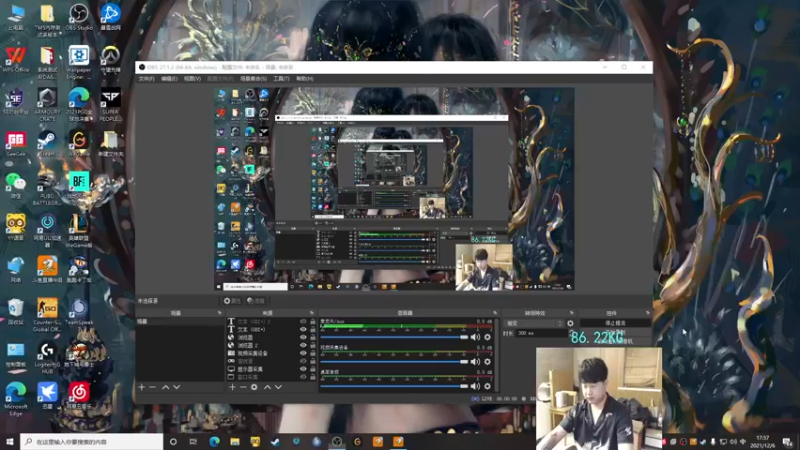Viewport: 800px width, 450px height.
Task: Open the YY voice desktop shortcut
Action: pos(16,227)
